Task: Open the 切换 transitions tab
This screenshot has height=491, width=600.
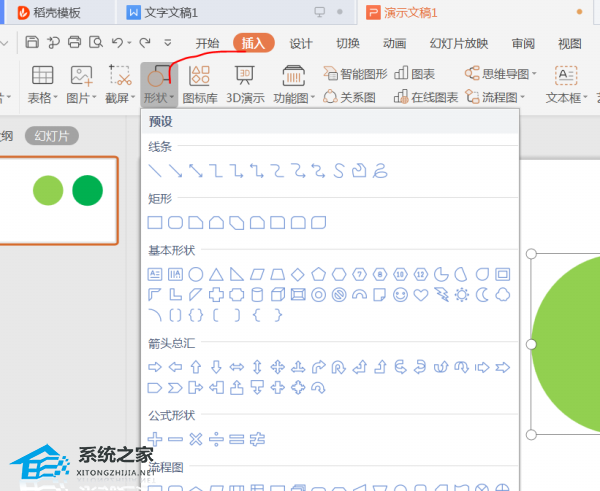Action: pyautogui.click(x=348, y=43)
